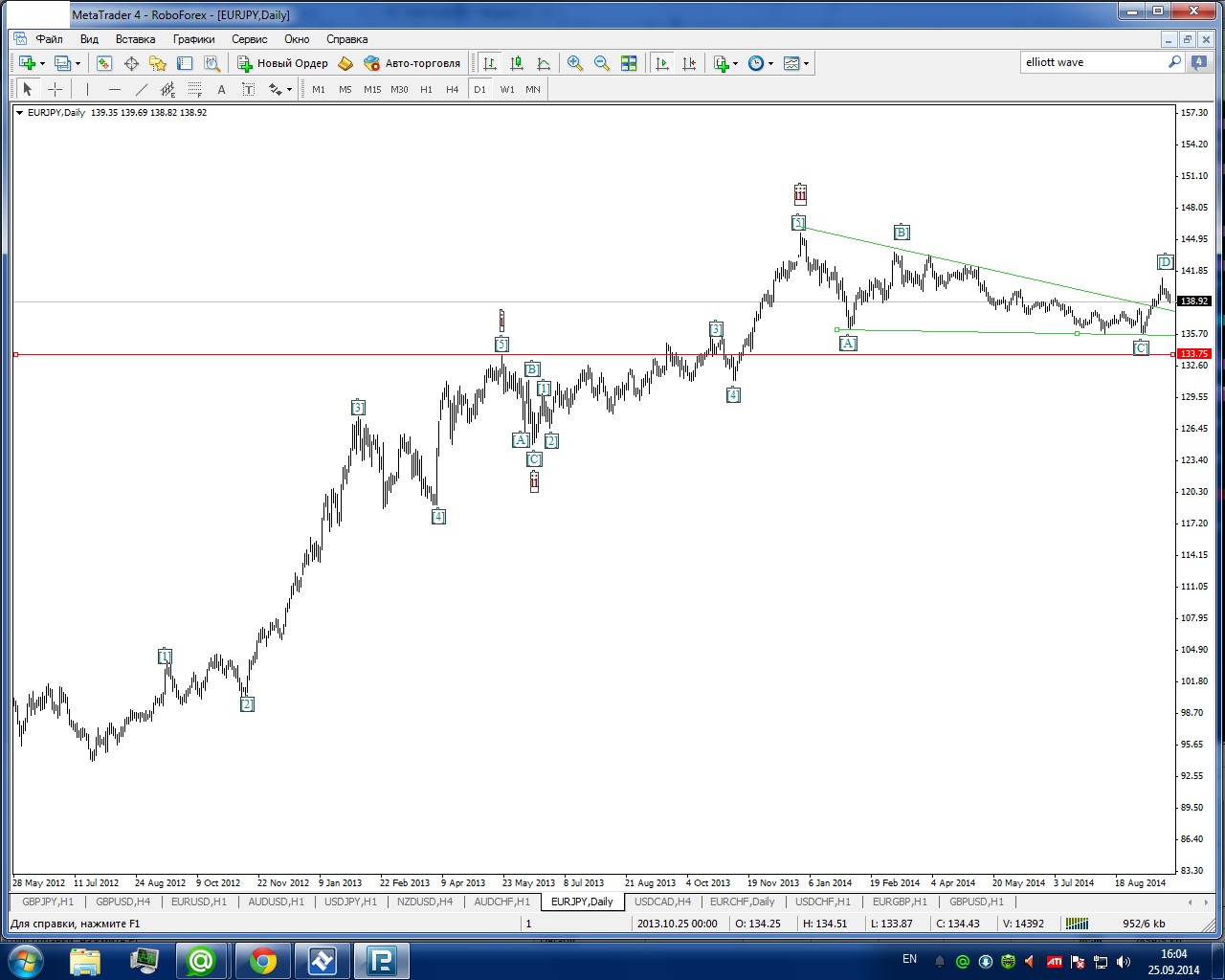Screen dimensions: 1225x980
Task: Switch chart to line chart mode
Action: point(544,63)
